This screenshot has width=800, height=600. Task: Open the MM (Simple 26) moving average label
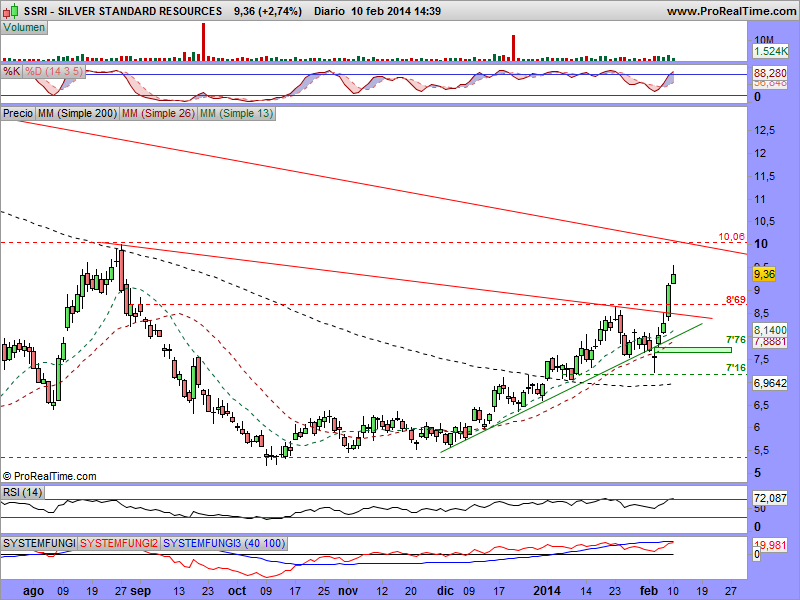[x=158, y=113]
